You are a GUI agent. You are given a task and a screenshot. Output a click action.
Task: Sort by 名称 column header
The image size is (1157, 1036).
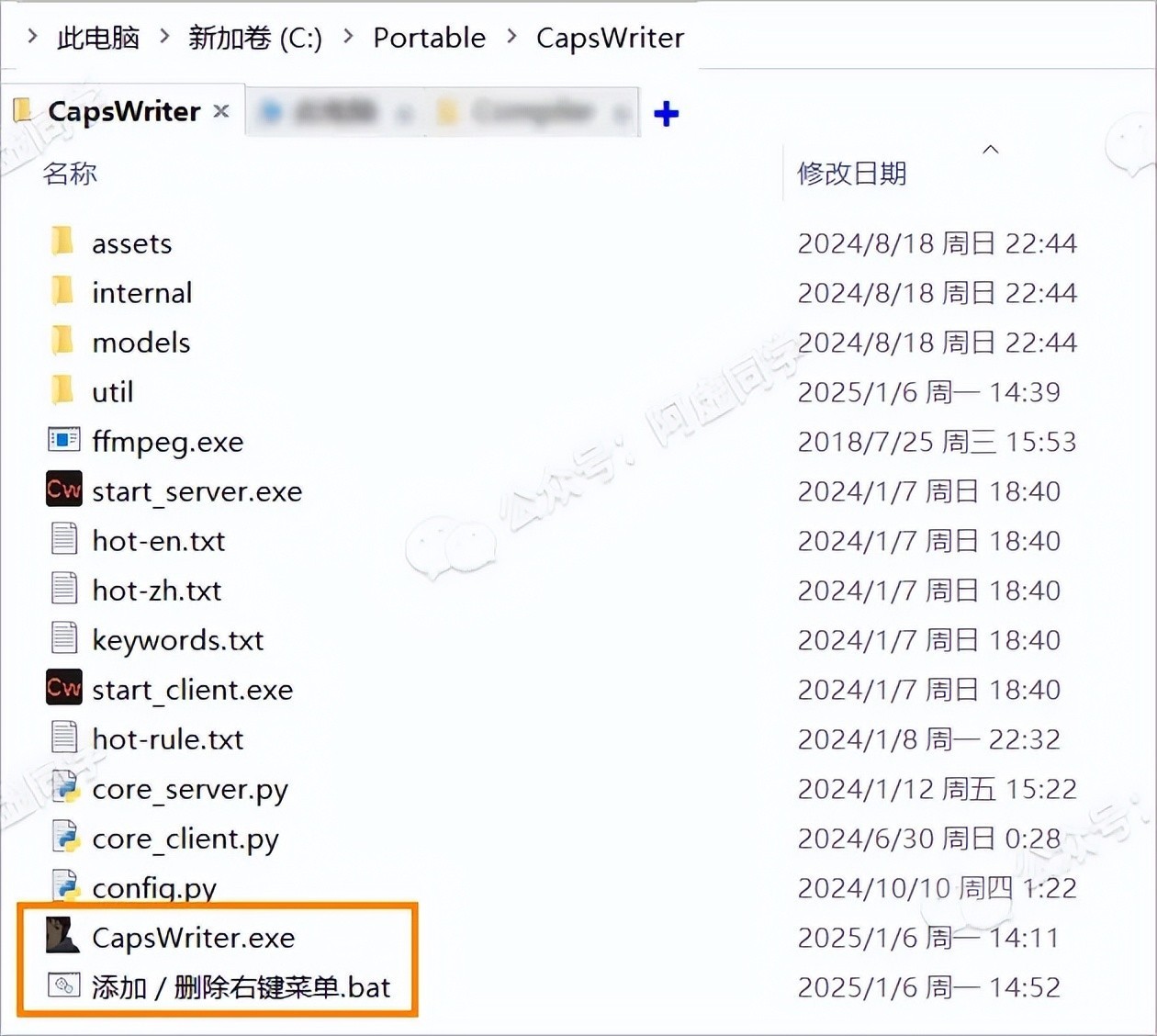click(70, 173)
